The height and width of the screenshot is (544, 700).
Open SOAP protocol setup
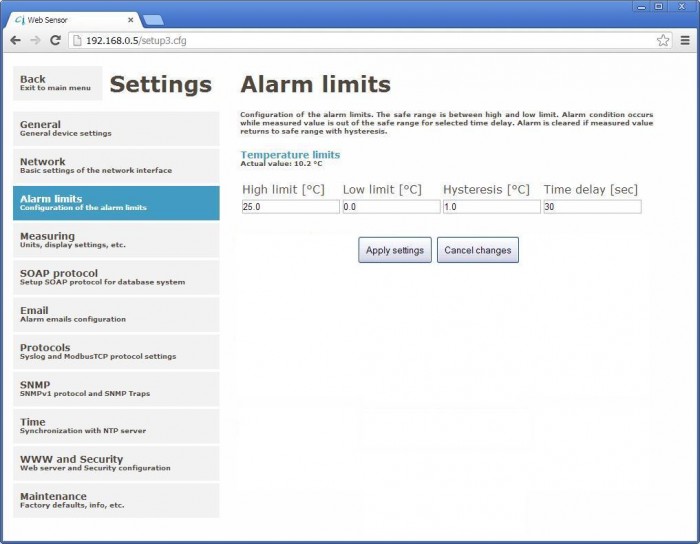[116, 277]
